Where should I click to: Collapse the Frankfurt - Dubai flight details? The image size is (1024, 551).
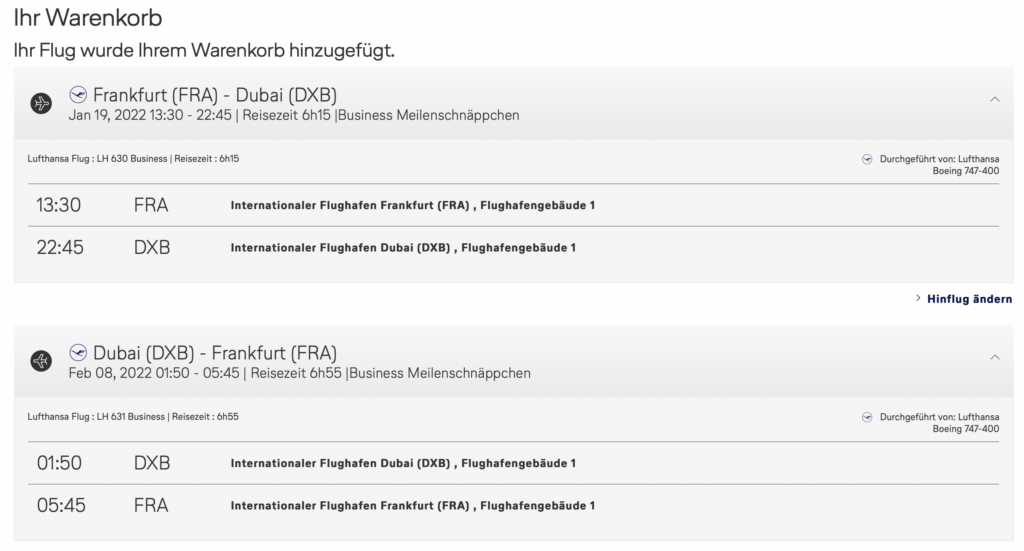tap(994, 99)
